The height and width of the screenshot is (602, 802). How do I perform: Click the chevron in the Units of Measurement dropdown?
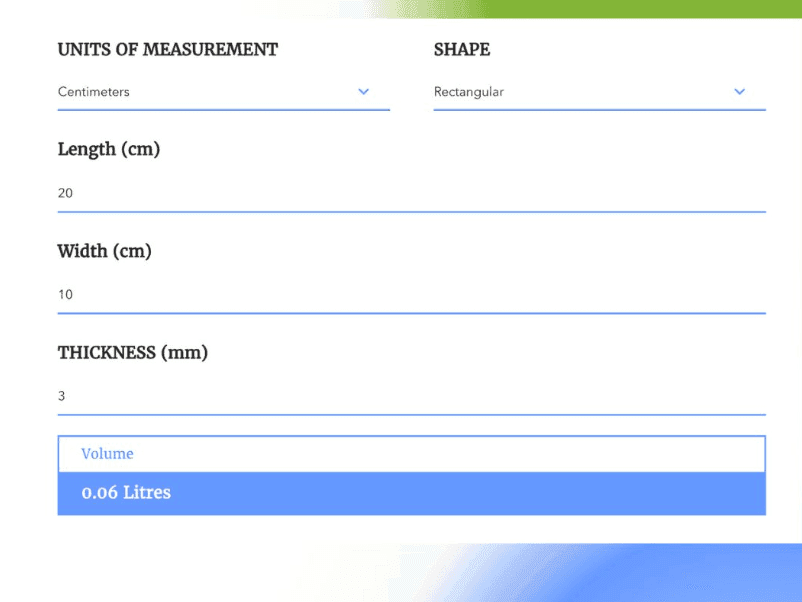pos(364,92)
